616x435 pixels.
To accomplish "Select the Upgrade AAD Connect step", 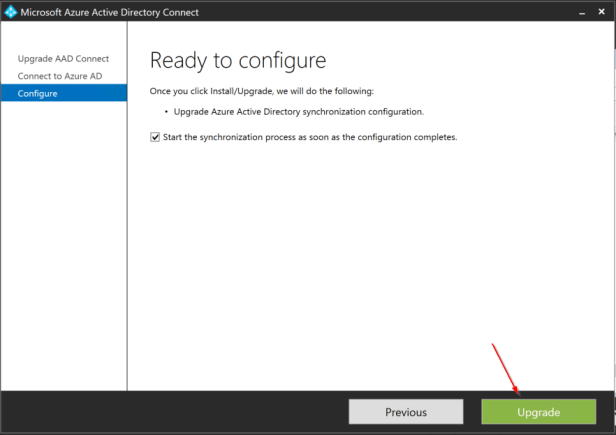I will [63, 59].
